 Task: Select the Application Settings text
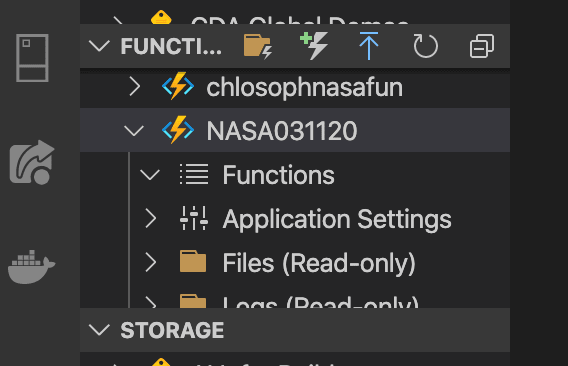pos(337,219)
